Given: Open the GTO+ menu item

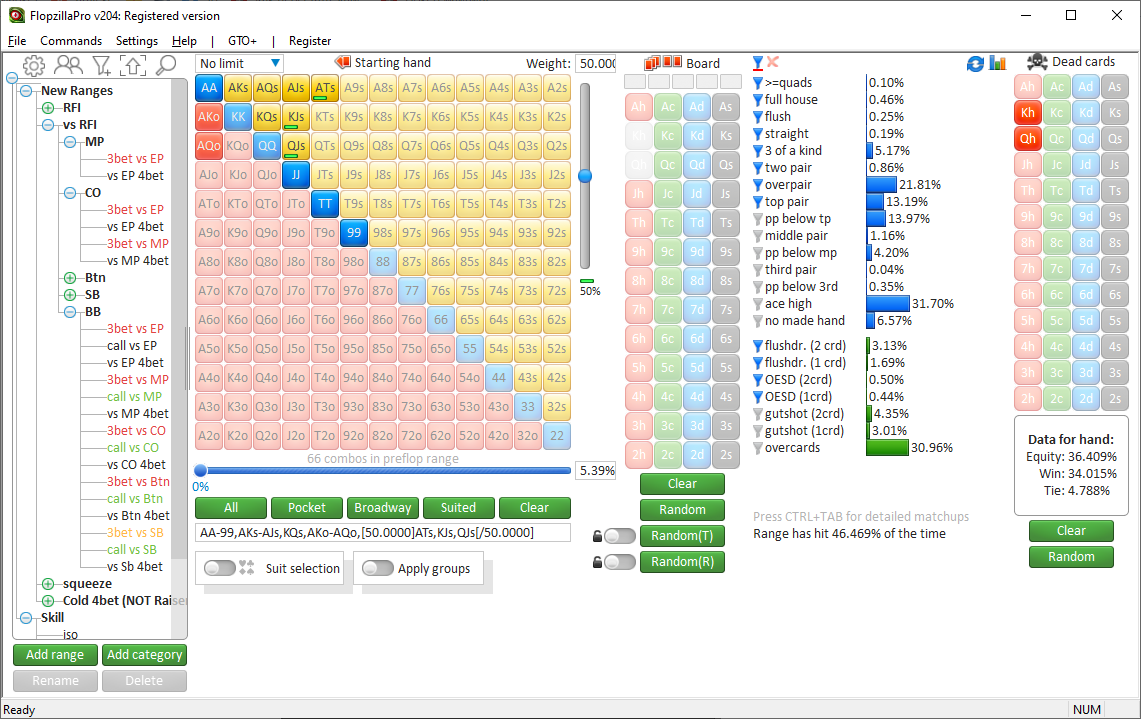Looking at the screenshot, I should pyautogui.click(x=242, y=41).
